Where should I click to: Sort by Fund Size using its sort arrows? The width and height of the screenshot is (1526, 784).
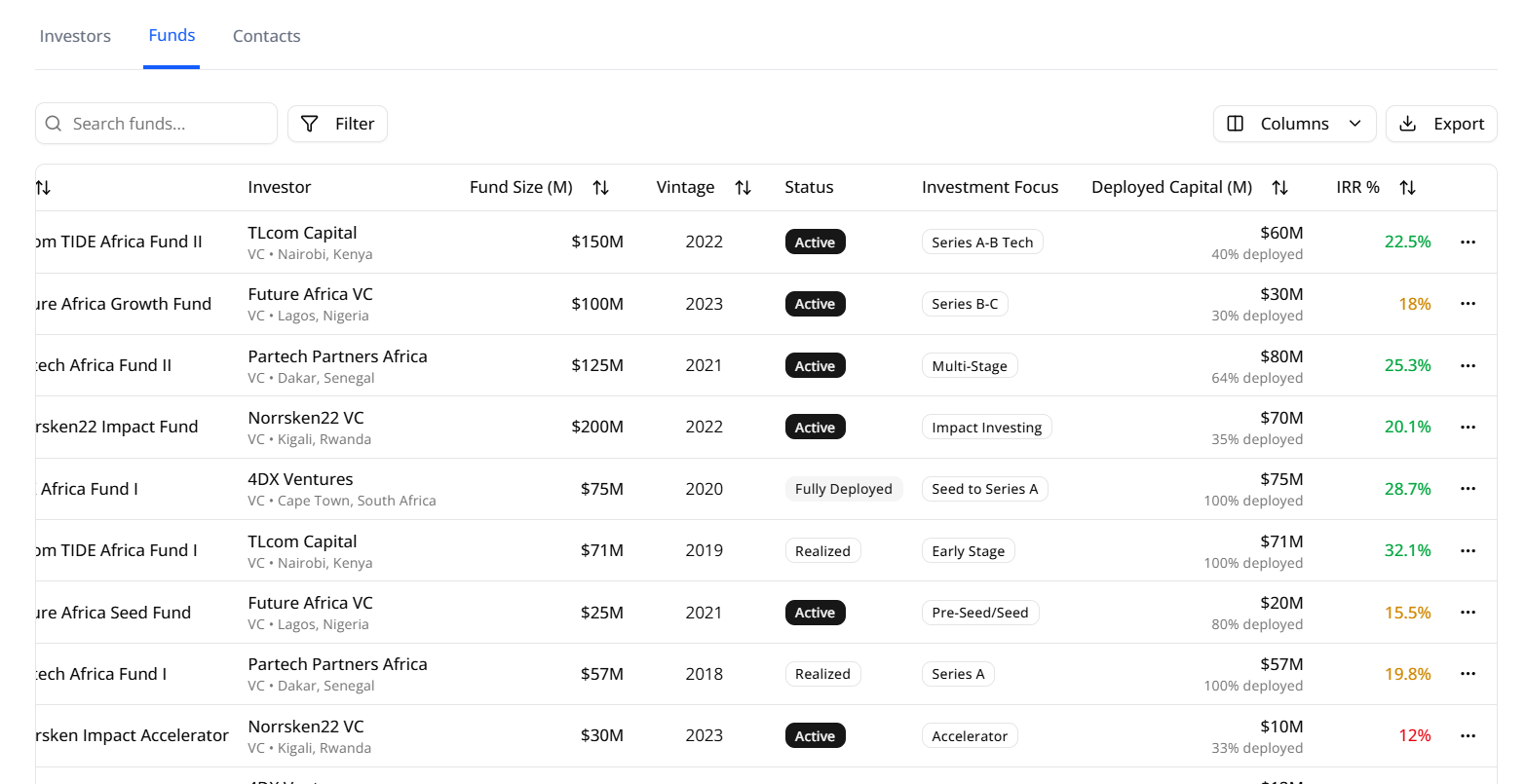[601, 187]
